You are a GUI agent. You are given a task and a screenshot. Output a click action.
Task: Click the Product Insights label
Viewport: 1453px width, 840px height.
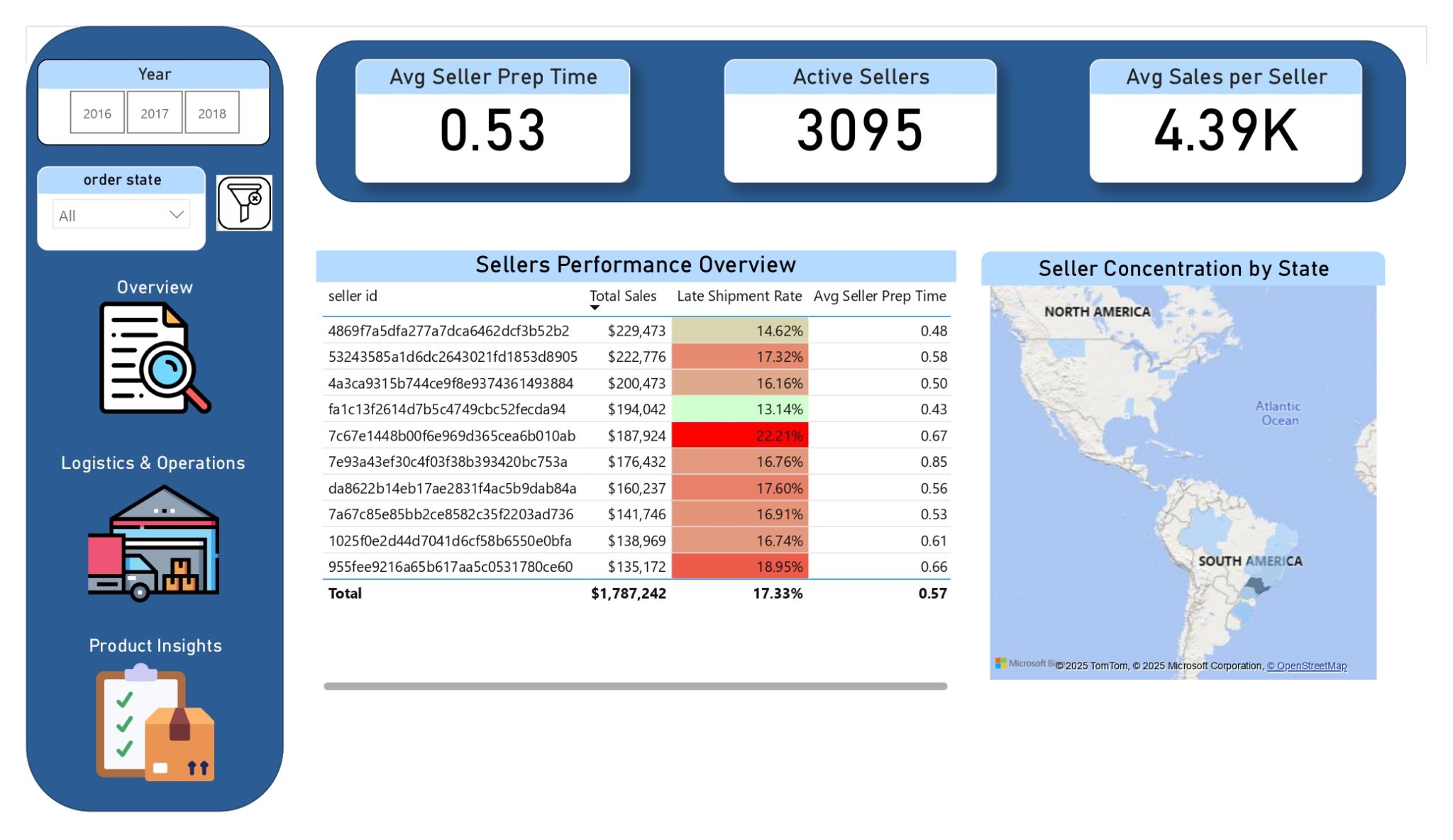[x=155, y=646]
